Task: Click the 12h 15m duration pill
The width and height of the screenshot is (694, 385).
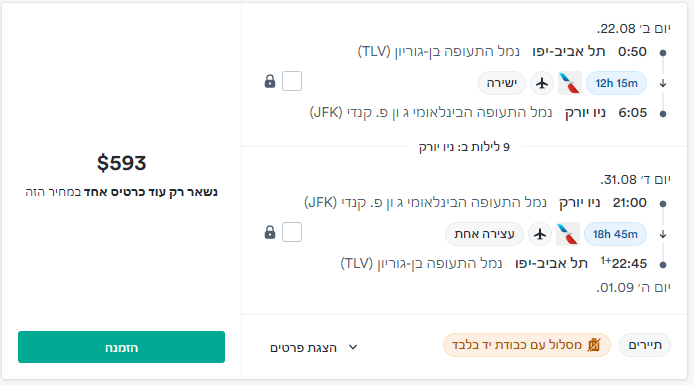Action: point(616,83)
